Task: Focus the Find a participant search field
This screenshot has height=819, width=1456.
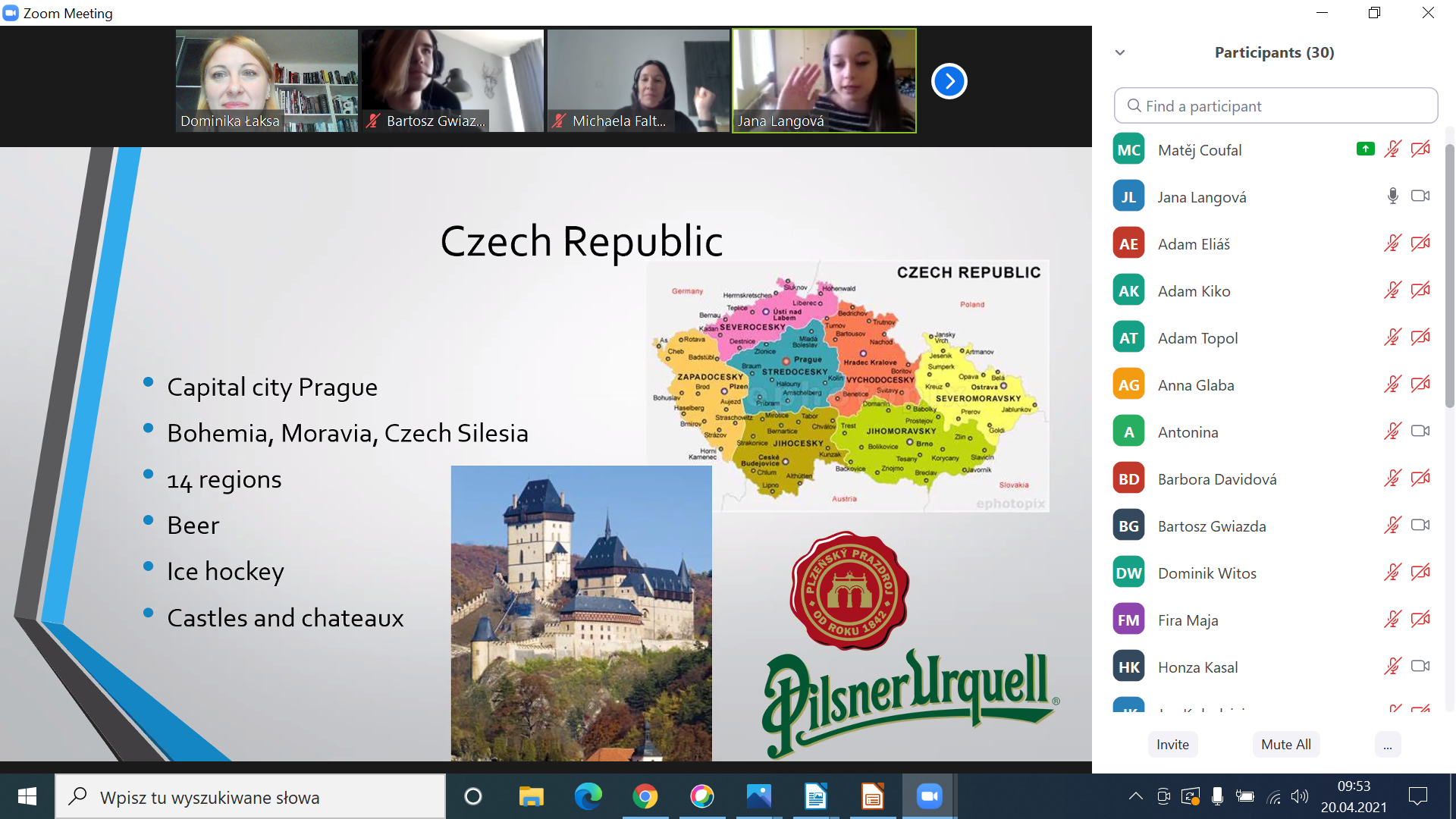Action: point(1276,105)
